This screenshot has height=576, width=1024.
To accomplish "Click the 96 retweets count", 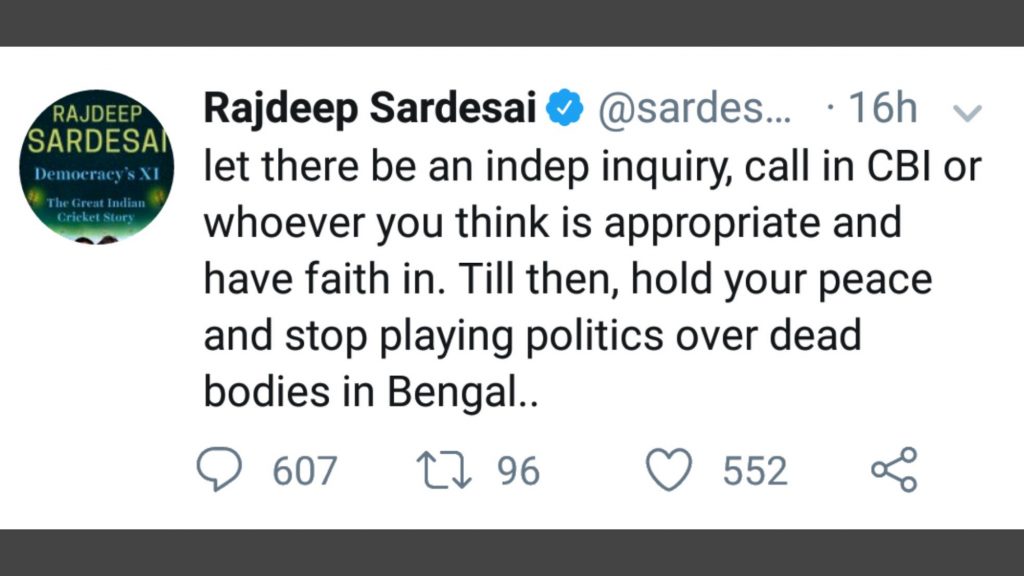I will pos(518,471).
